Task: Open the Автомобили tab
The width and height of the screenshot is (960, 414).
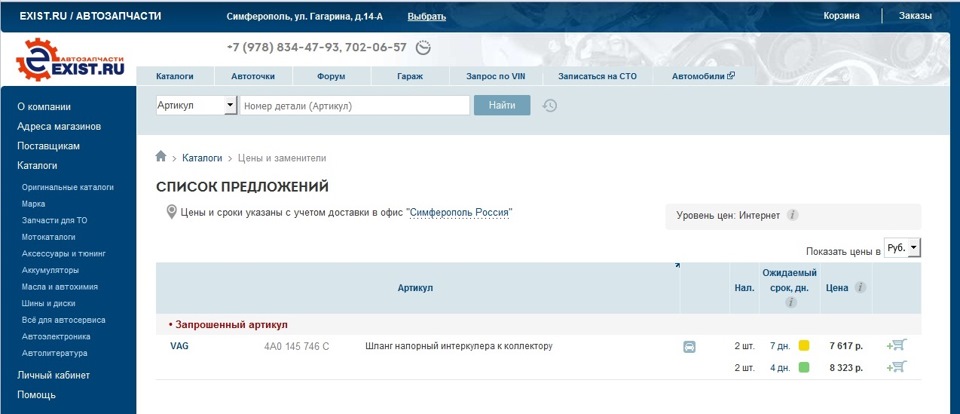Action: pos(703,77)
